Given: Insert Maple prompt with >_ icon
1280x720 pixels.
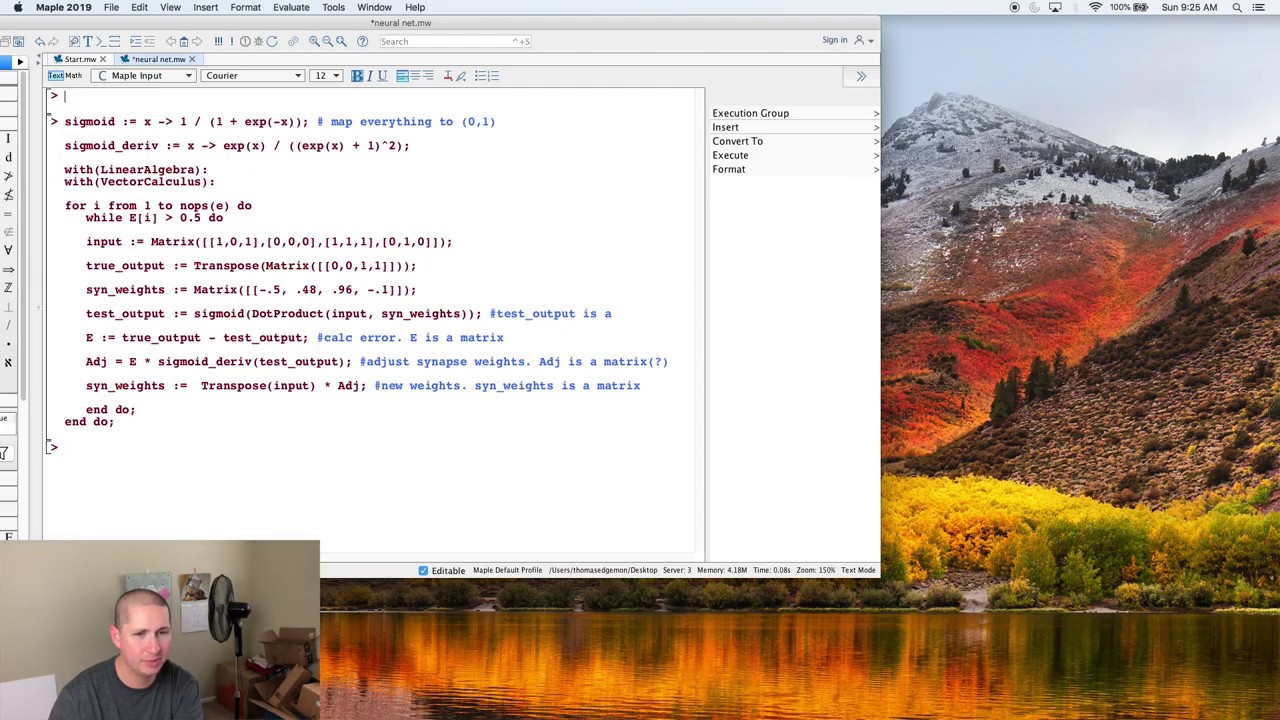Looking at the screenshot, I should [101, 41].
